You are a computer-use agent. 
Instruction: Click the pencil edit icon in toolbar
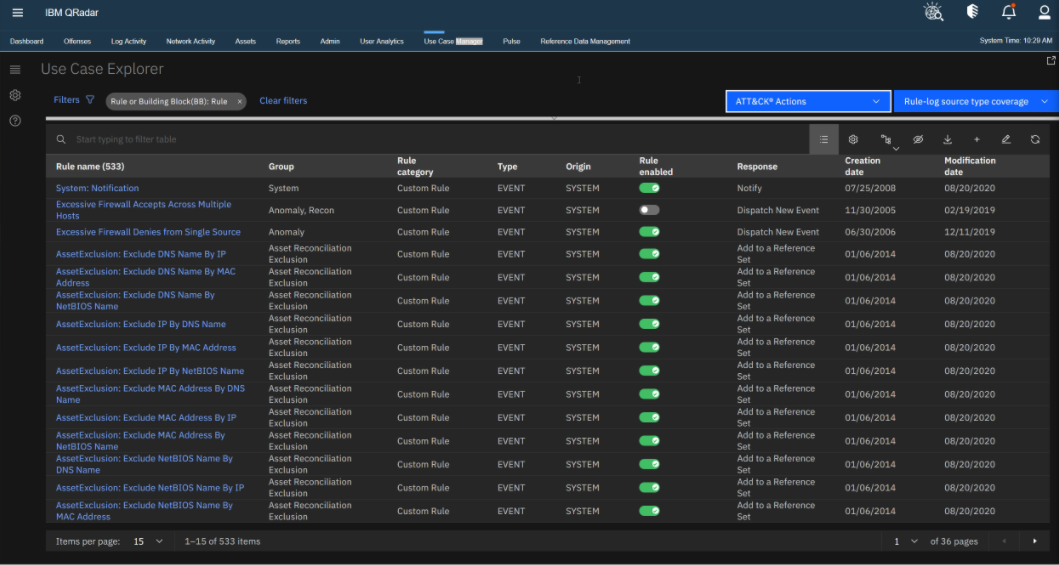click(1006, 140)
